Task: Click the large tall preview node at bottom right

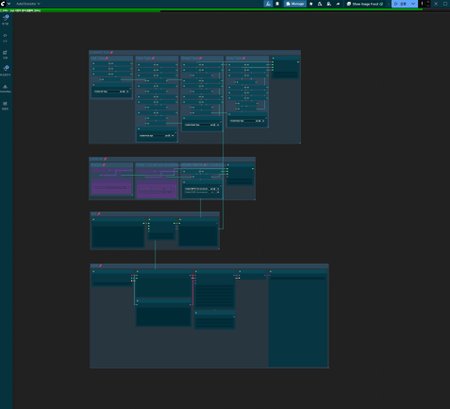Action: coord(298,318)
